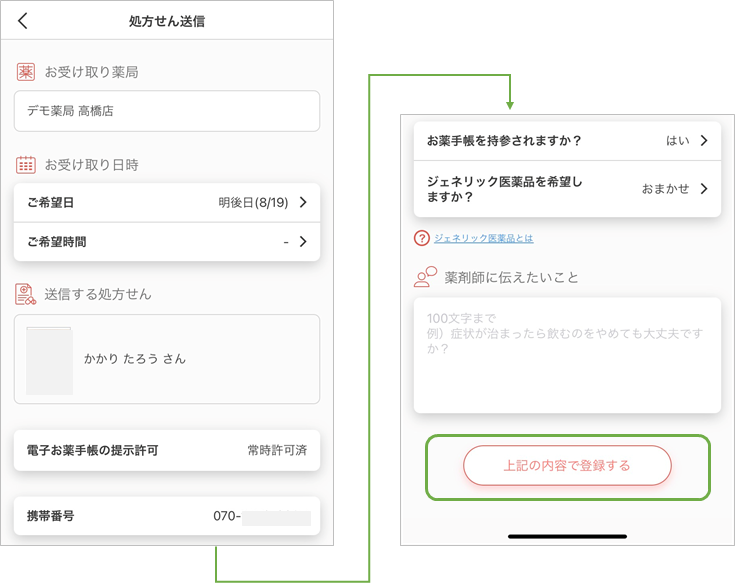Tap the おまかせ generic preference value
The height and width of the screenshot is (583, 735).
[665, 189]
